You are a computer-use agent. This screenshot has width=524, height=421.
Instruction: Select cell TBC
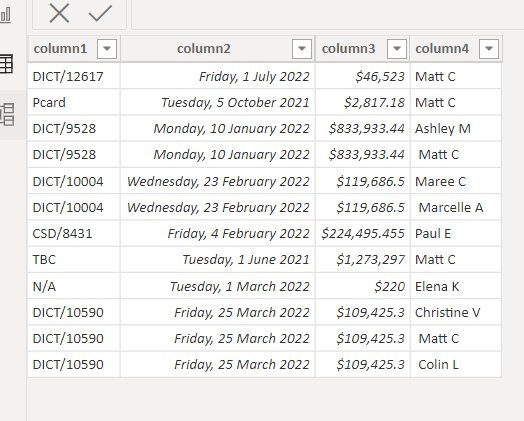coord(74,260)
